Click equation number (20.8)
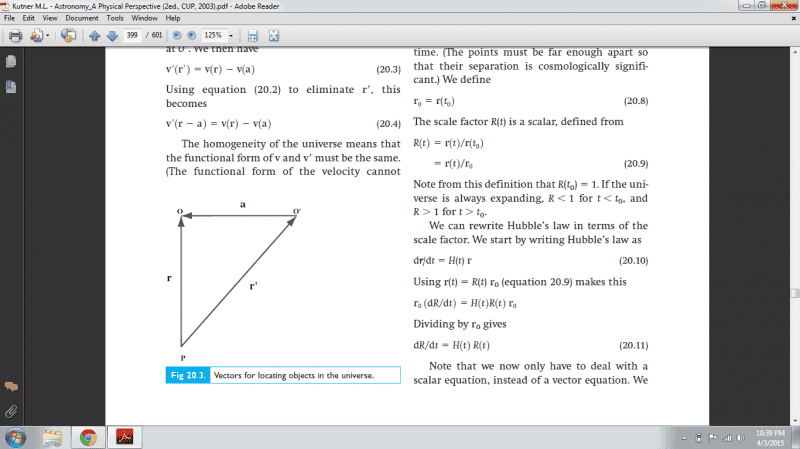800x449 pixels. [x=636, y=101]
